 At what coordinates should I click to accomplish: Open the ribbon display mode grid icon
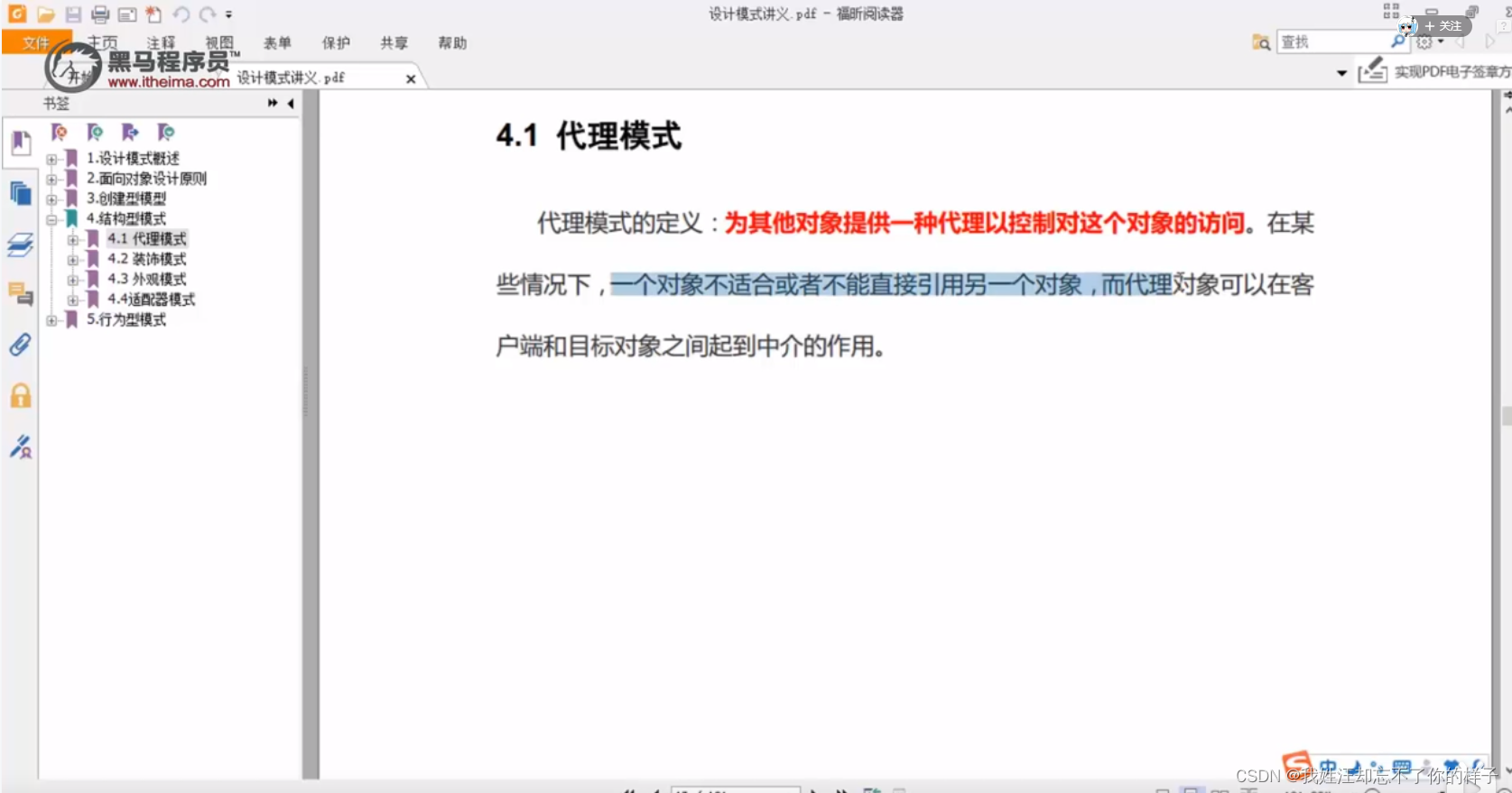(1391, 11)
